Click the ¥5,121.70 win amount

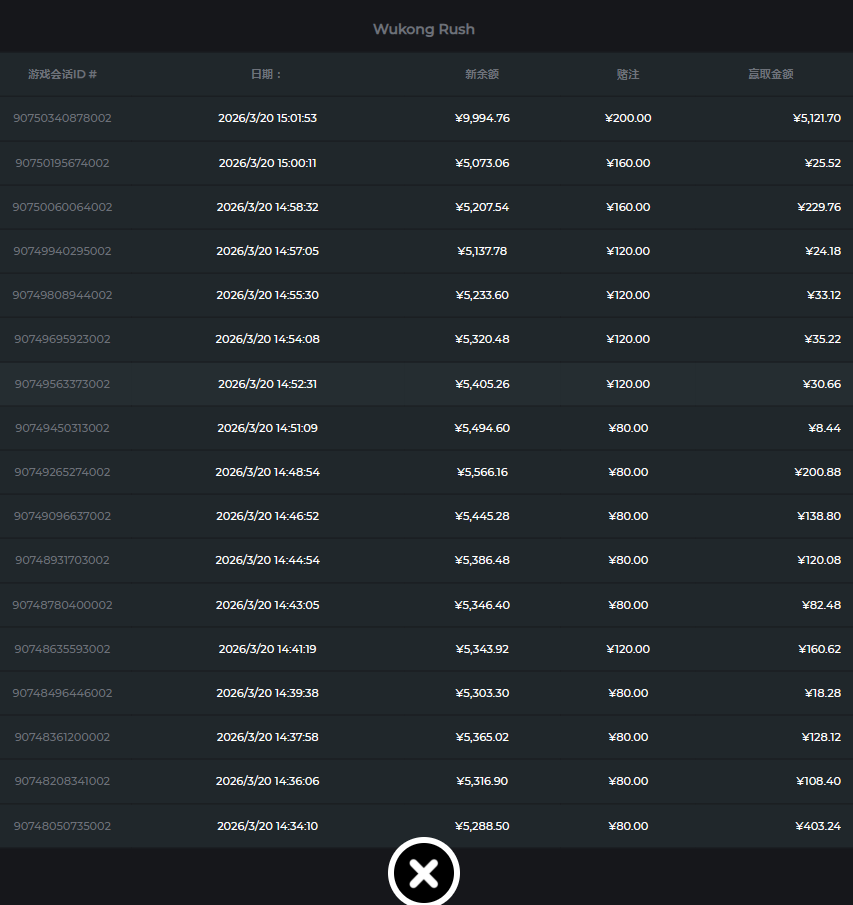click(x=817, y=118)
